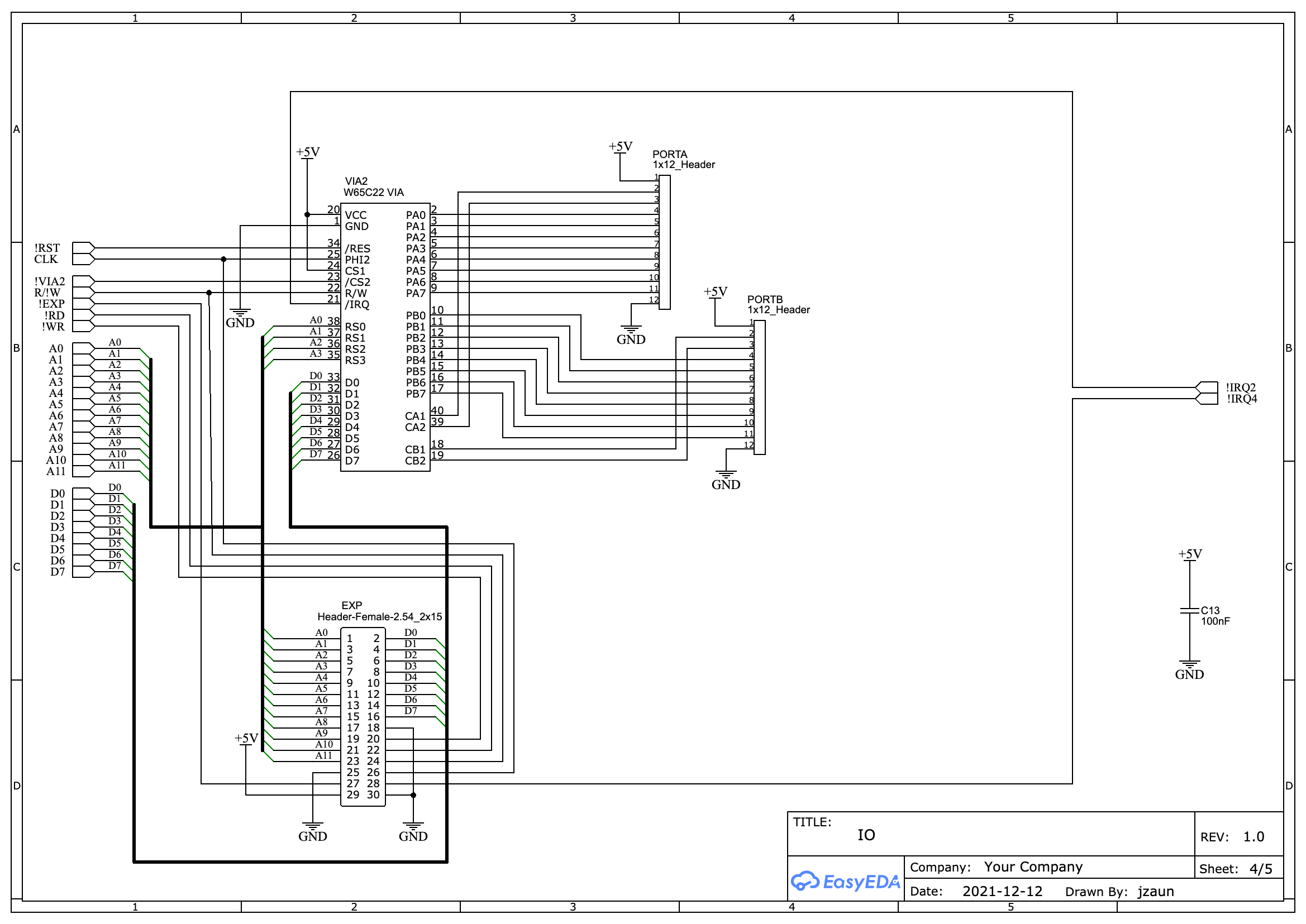Select the !IRQ4 port symbol

1207,399
